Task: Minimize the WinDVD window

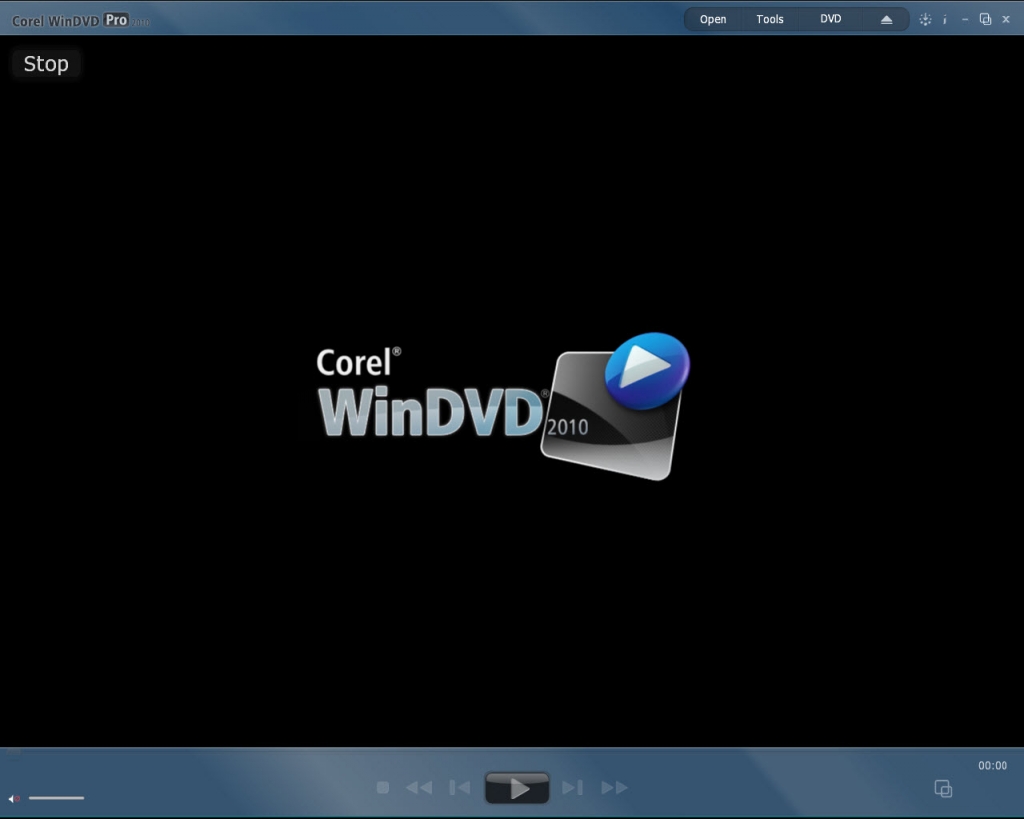Action: click(965, 19)
